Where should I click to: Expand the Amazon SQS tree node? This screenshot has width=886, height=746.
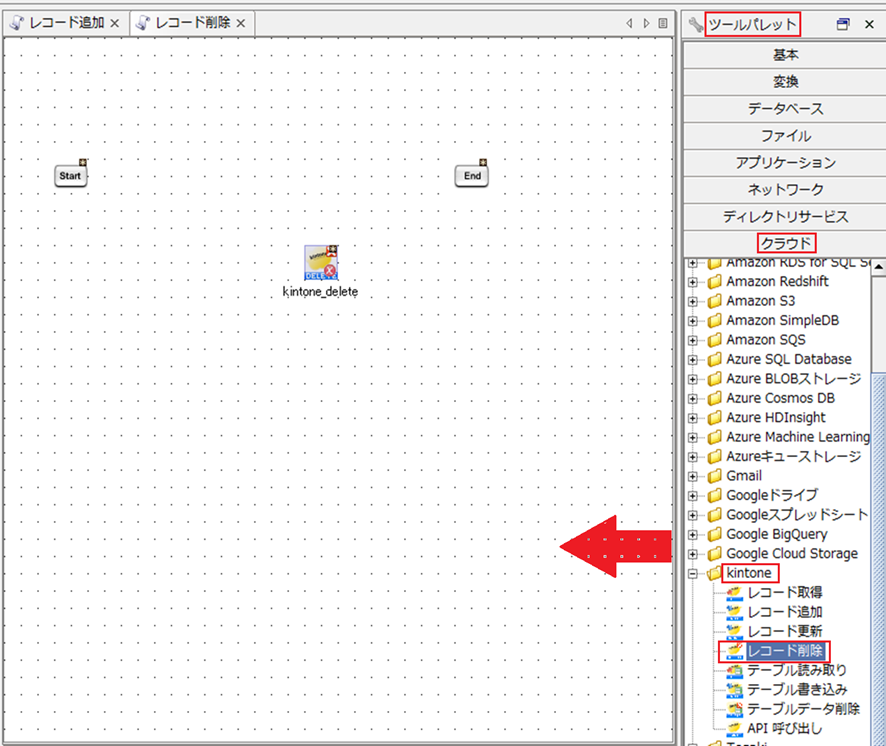[x=693, y=340]
